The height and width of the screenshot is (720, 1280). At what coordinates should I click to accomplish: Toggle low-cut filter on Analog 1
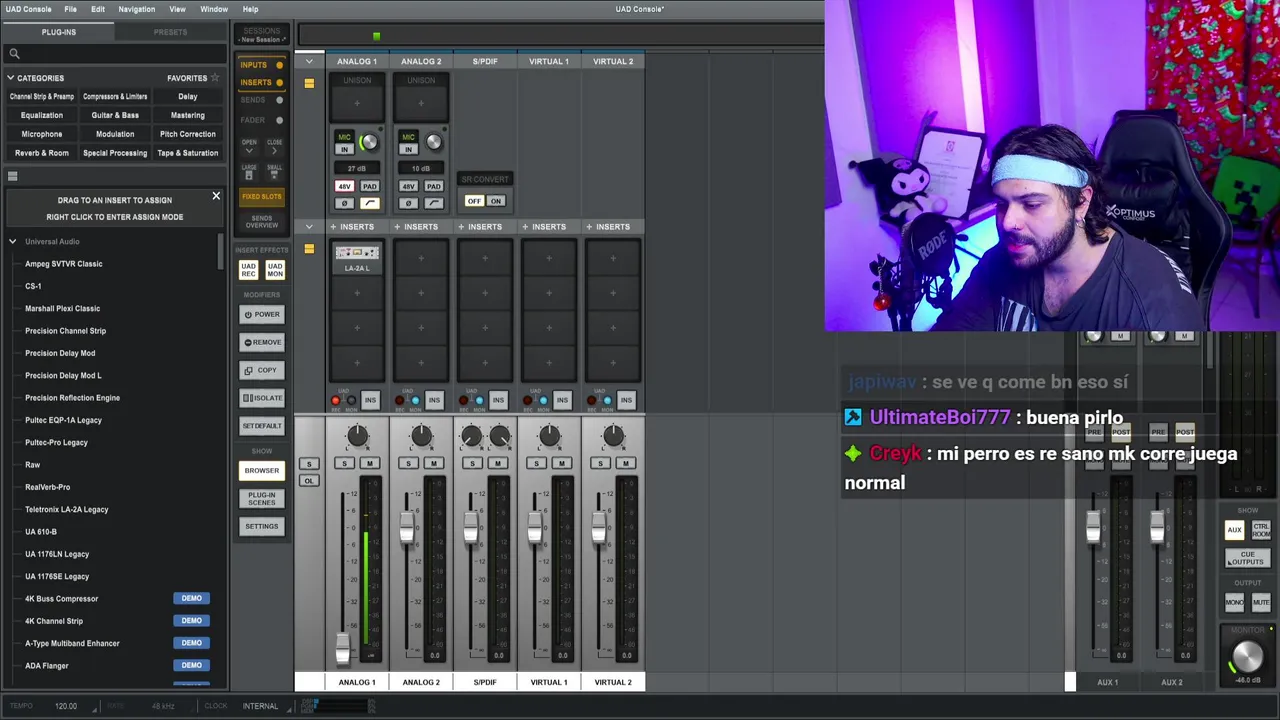pyautogui.click(x=369, y=203)
